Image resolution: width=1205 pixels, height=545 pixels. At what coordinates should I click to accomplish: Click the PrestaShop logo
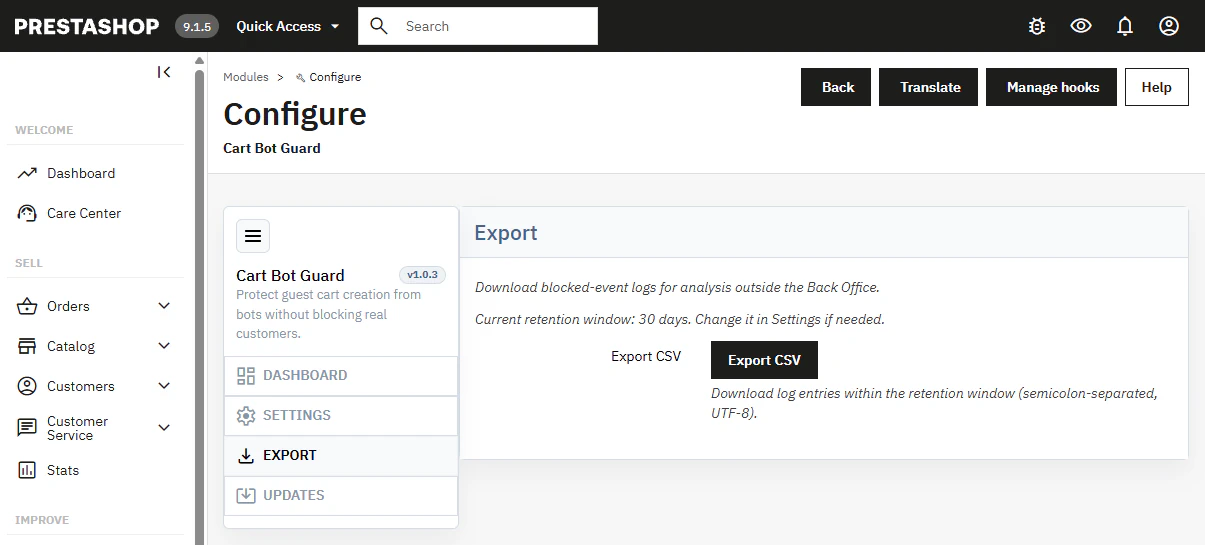[x=87, y=26]
